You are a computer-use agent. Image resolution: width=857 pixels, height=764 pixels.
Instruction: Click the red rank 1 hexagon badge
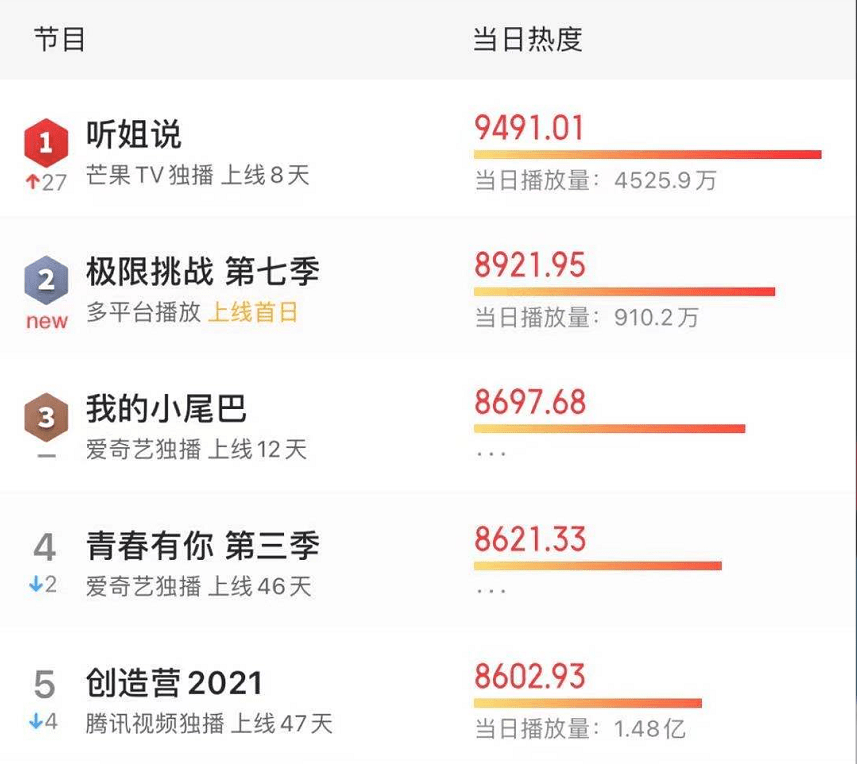[46, 143]
